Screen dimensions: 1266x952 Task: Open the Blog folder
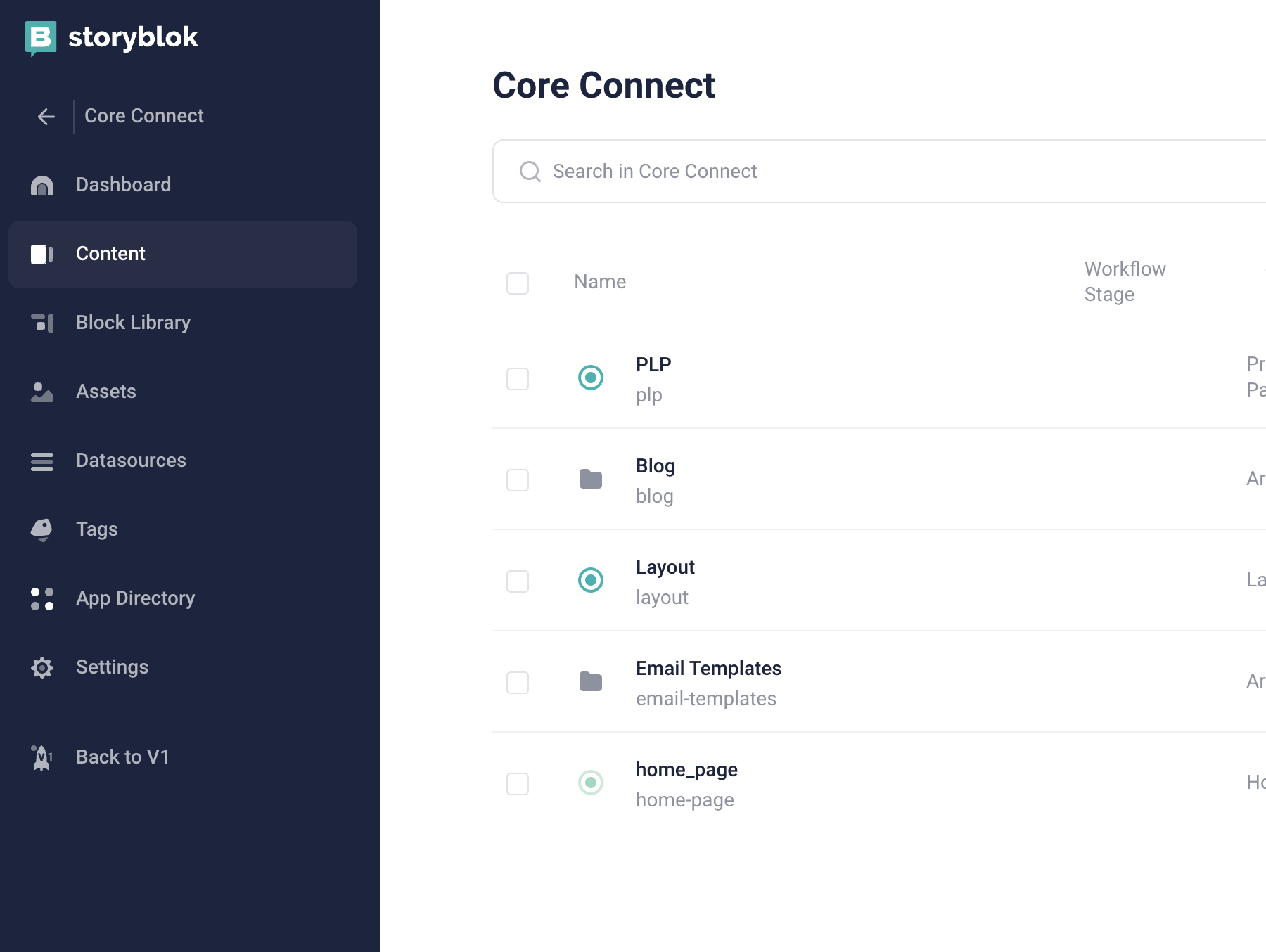tap(655, 466)
